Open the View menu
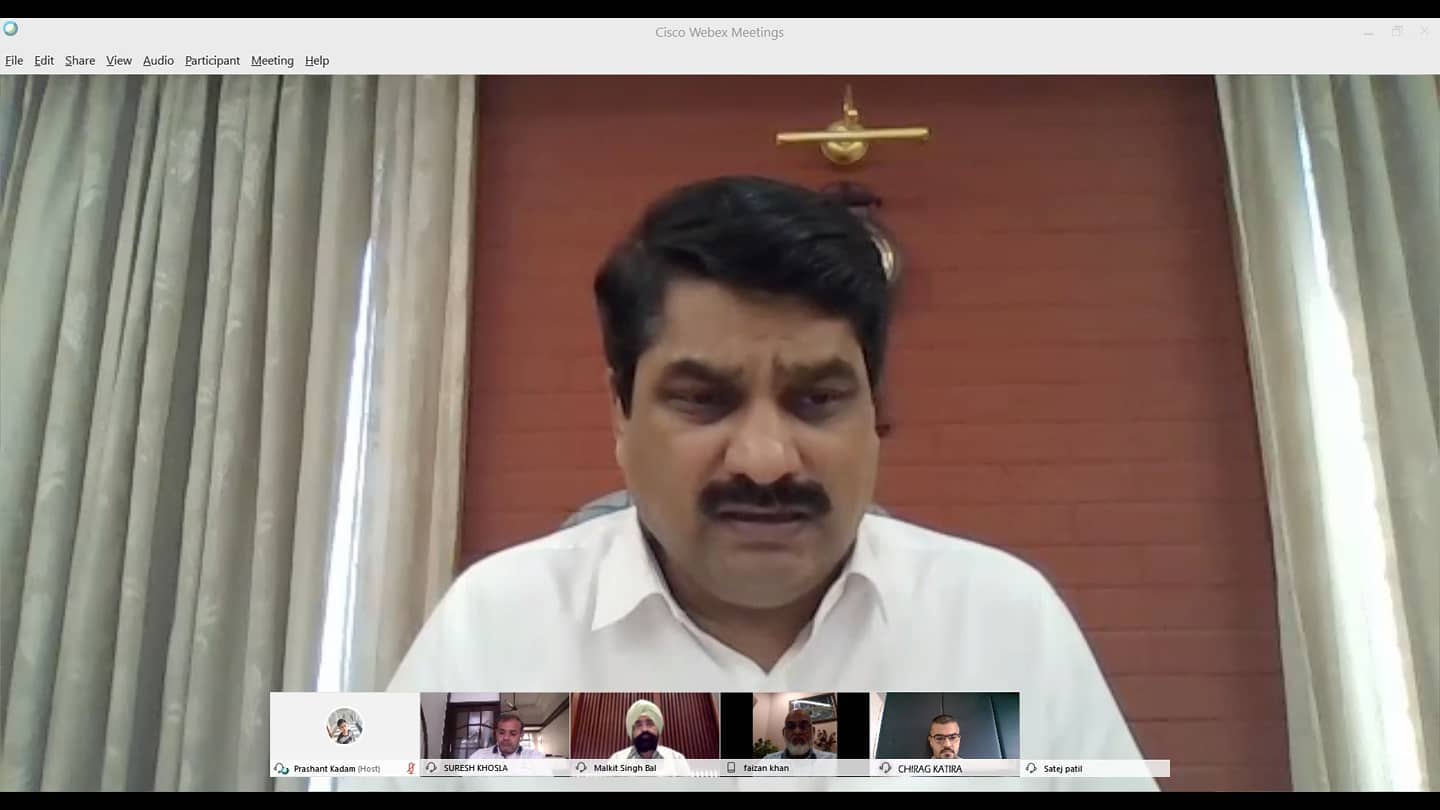 click(119, 60)
